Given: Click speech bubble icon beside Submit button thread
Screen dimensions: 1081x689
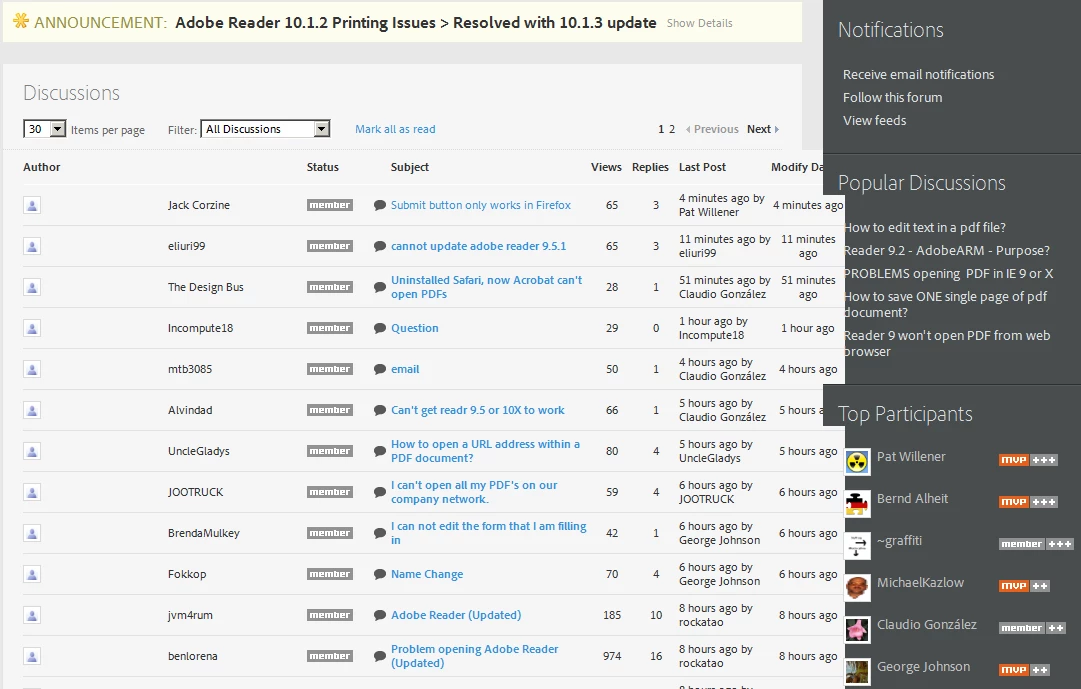Looking at the screenshot, I should [x=379, y=205].
